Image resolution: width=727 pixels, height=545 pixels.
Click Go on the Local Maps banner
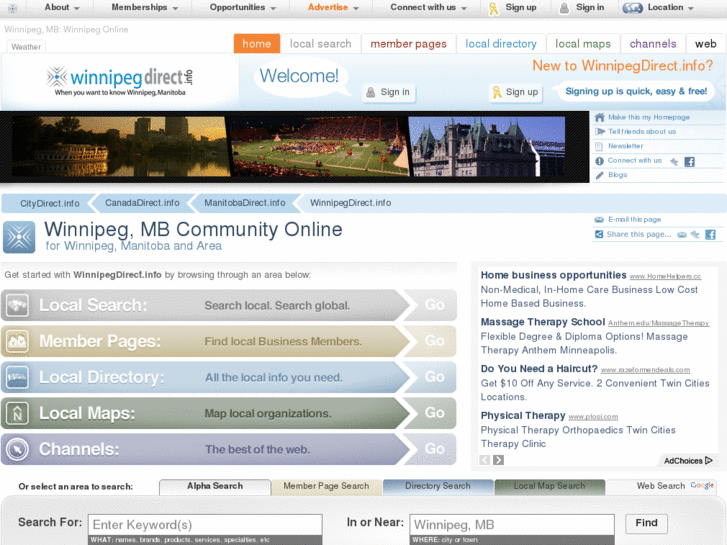(x=434, y=413)
